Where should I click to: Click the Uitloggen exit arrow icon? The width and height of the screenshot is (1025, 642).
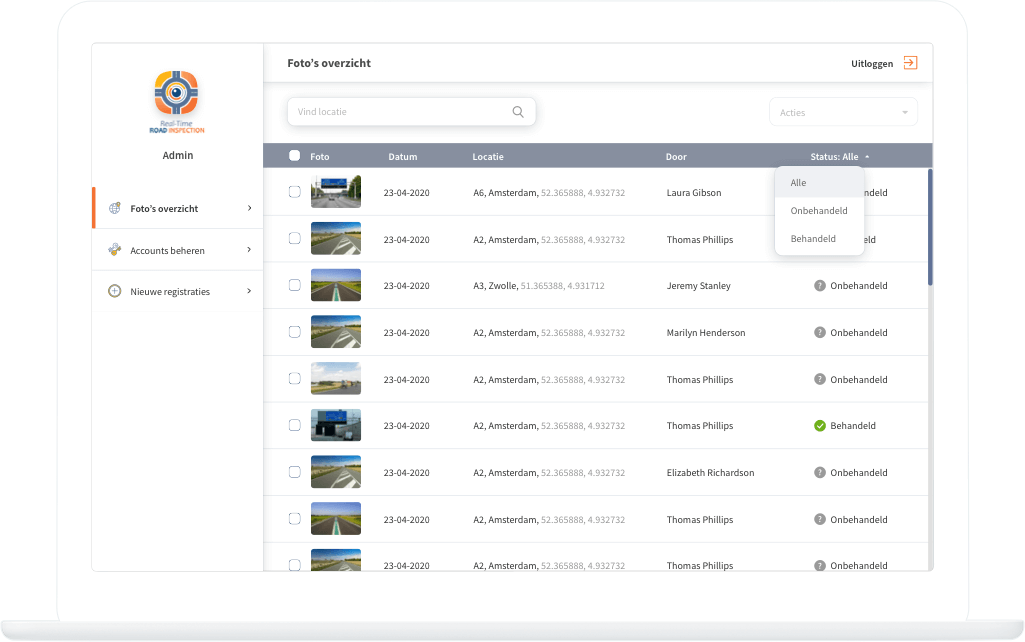pos(911,63)
